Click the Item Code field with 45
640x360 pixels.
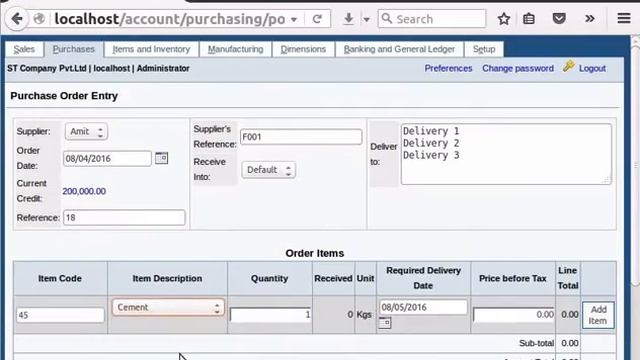[60, 315]
